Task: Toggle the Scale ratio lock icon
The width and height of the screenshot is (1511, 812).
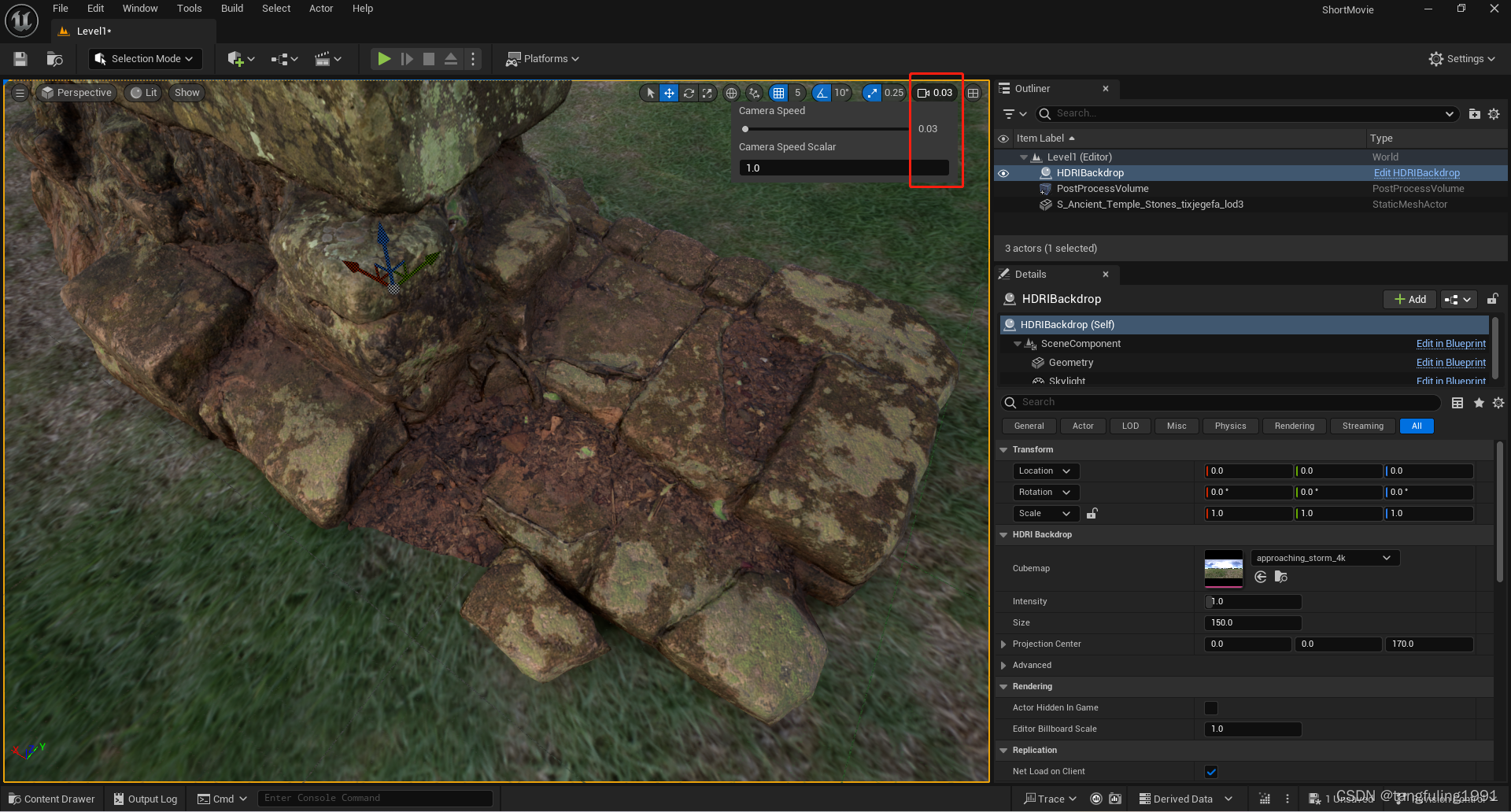Action: click(x=1092, y=514)
